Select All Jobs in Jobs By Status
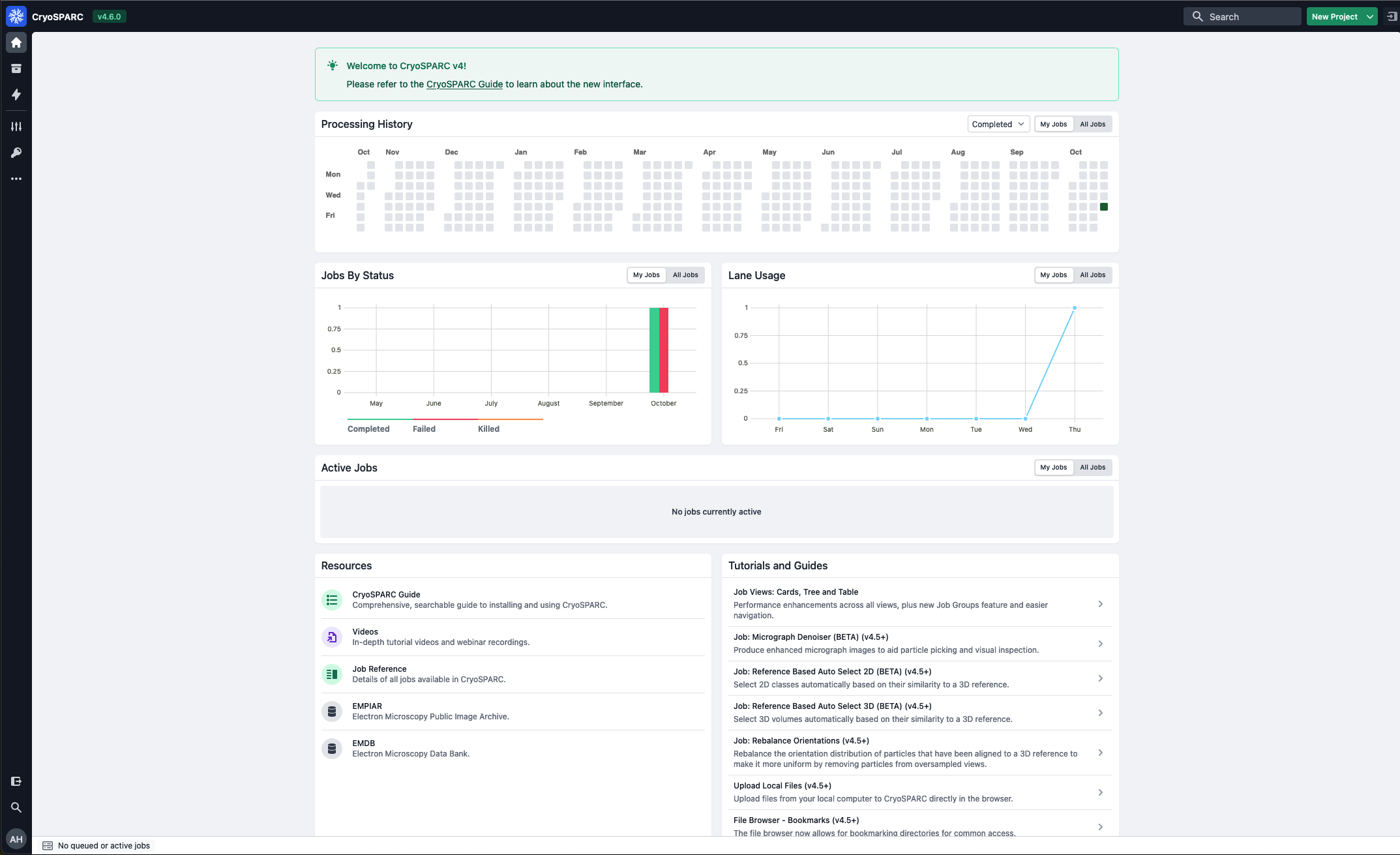Image resolution: width=1400 pixels, height=855 pixels. click(685, 275)
